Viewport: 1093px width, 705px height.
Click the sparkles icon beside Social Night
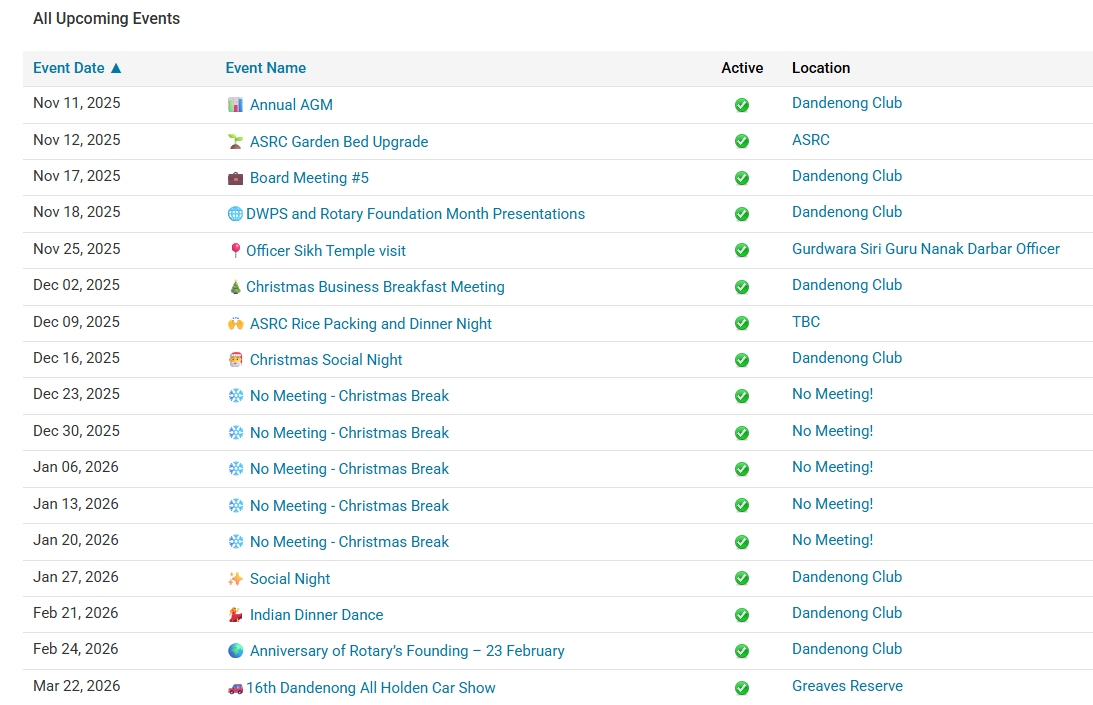tap(236, 579)
